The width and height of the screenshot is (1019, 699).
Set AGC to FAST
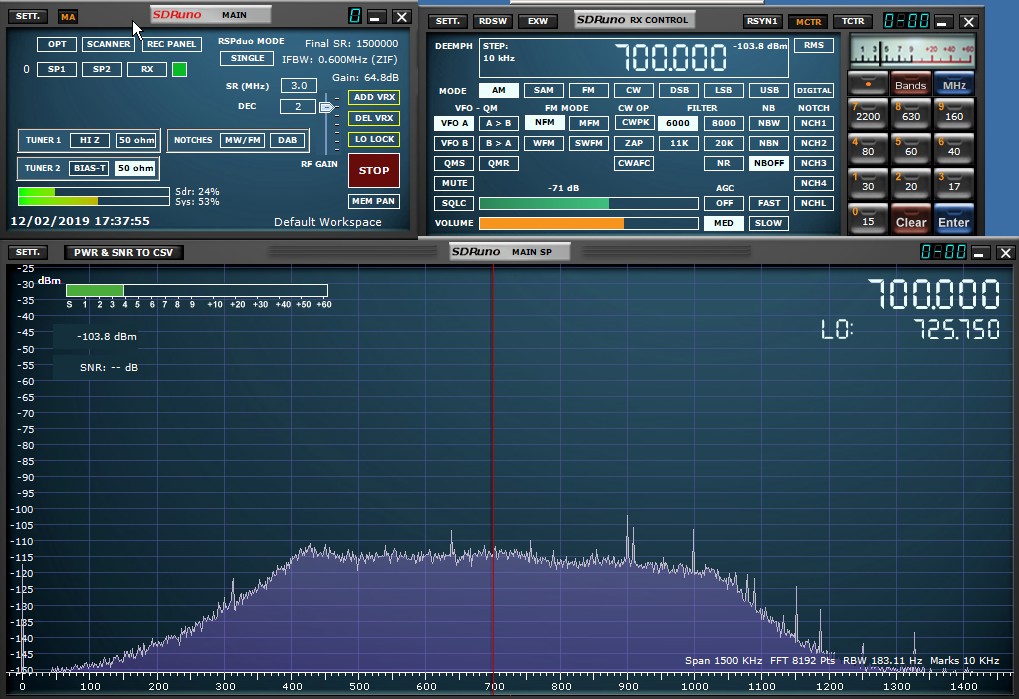[769, 203]
